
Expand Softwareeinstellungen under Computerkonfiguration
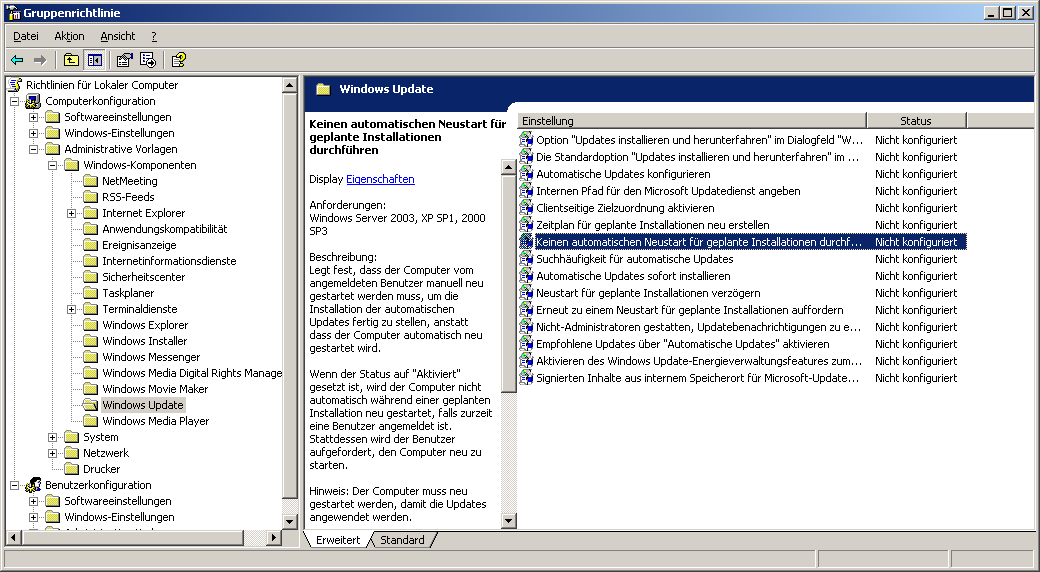coord(33,117)
